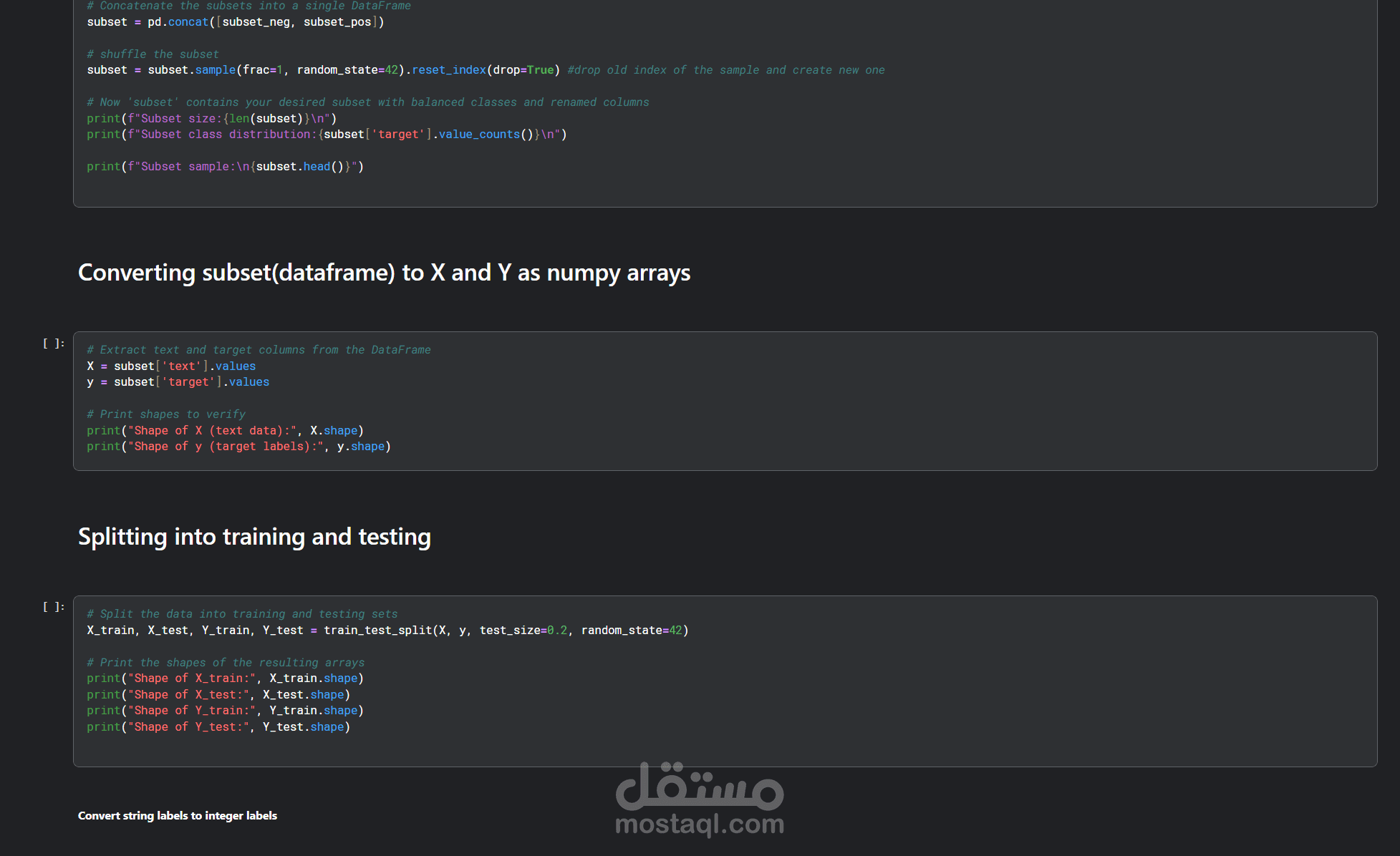
Task: Click the 'Shape of X_train' print line
Action: coord(225,679)
